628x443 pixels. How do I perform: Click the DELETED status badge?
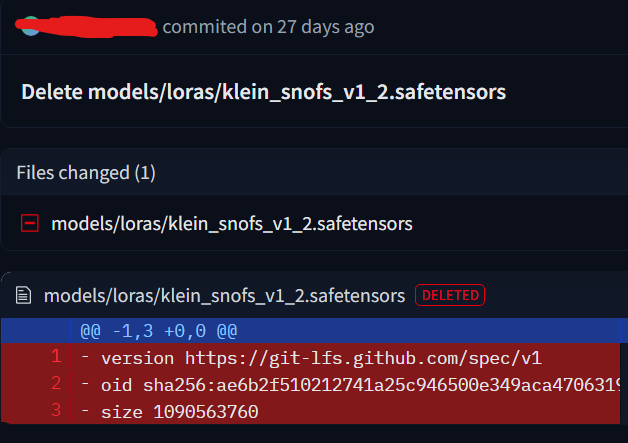coord(450,295)
